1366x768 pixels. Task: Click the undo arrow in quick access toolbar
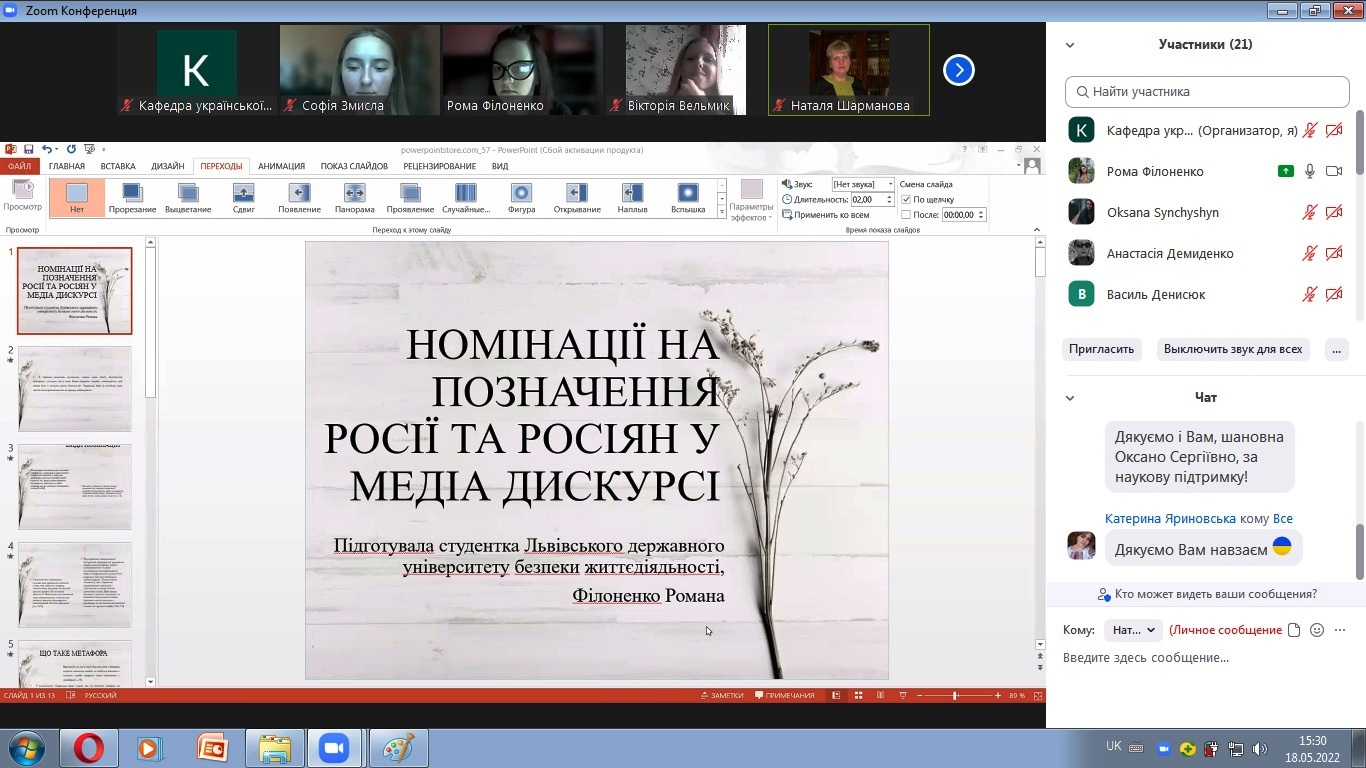point(46,149)
